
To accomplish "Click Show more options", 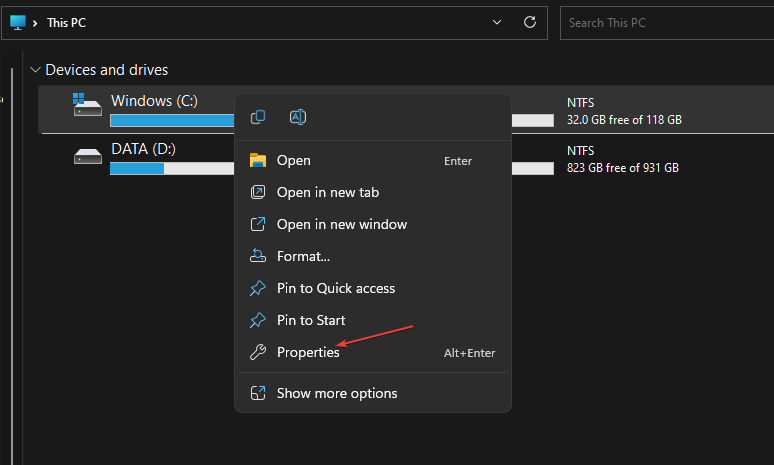I will pos(373,393).
